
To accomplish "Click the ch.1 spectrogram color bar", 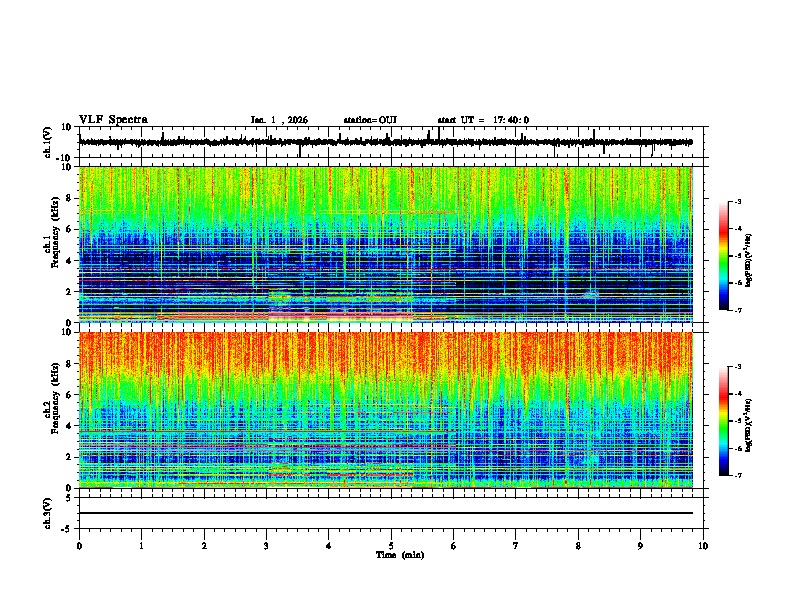I will pyautogui.click(x=724, y=256).
